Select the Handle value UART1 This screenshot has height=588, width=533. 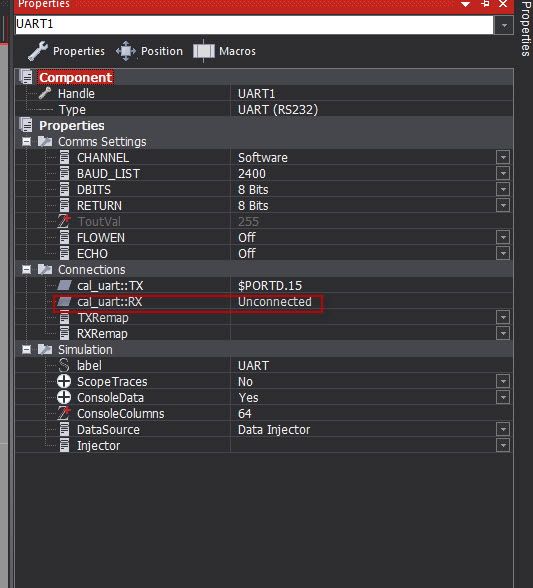tap(257, 93)
